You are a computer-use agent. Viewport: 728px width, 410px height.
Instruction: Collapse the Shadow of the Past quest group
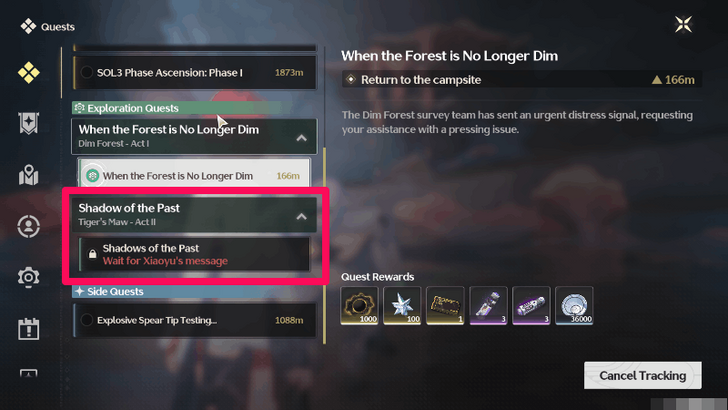click(x=301, y=216)
